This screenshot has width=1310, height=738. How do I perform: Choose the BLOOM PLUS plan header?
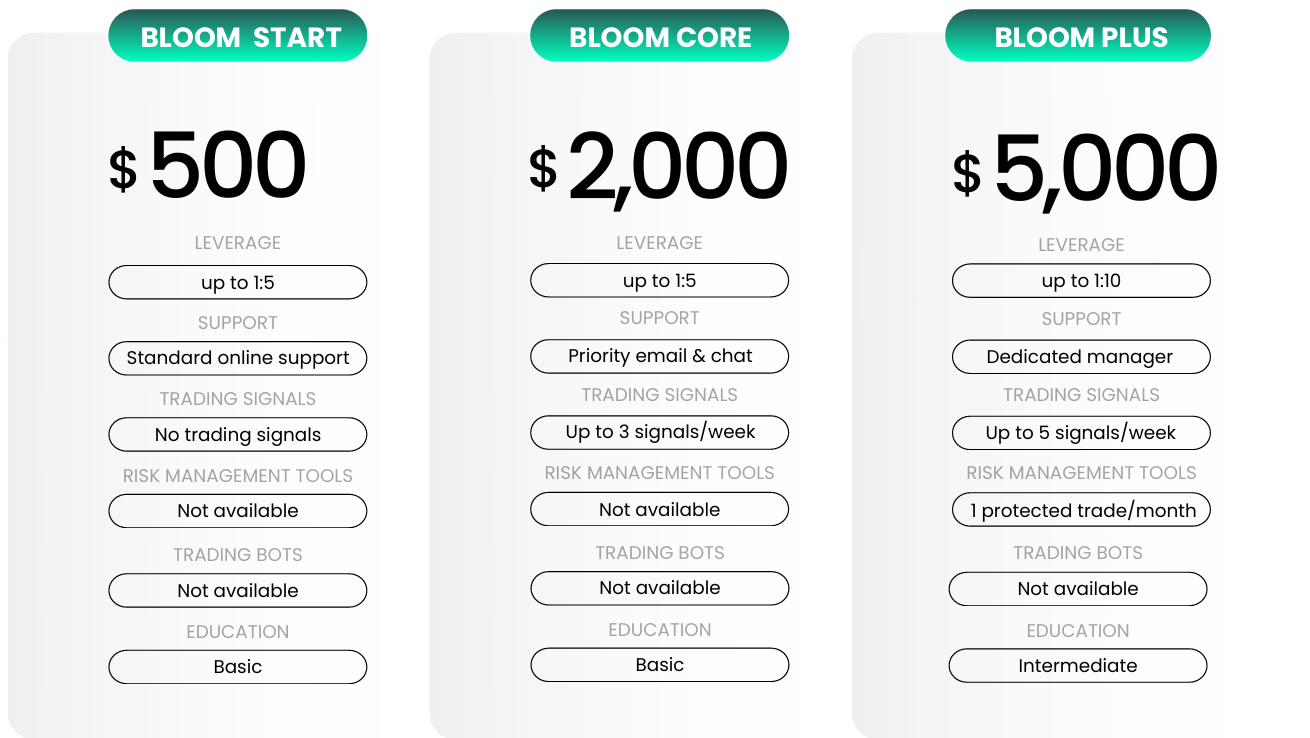(x=1078, y=37)
